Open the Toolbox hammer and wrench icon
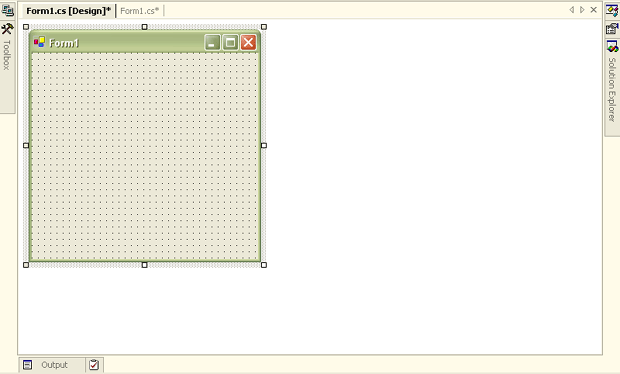The height and width of the screenshot is (374, 620). [x=7, y=29]
